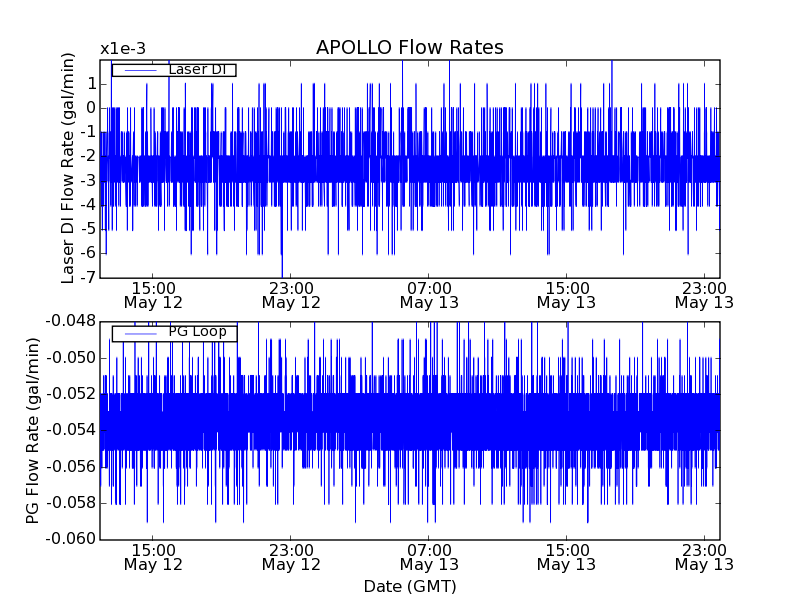Pick the "0" tick on Laser DI axis

pos(90,108)
